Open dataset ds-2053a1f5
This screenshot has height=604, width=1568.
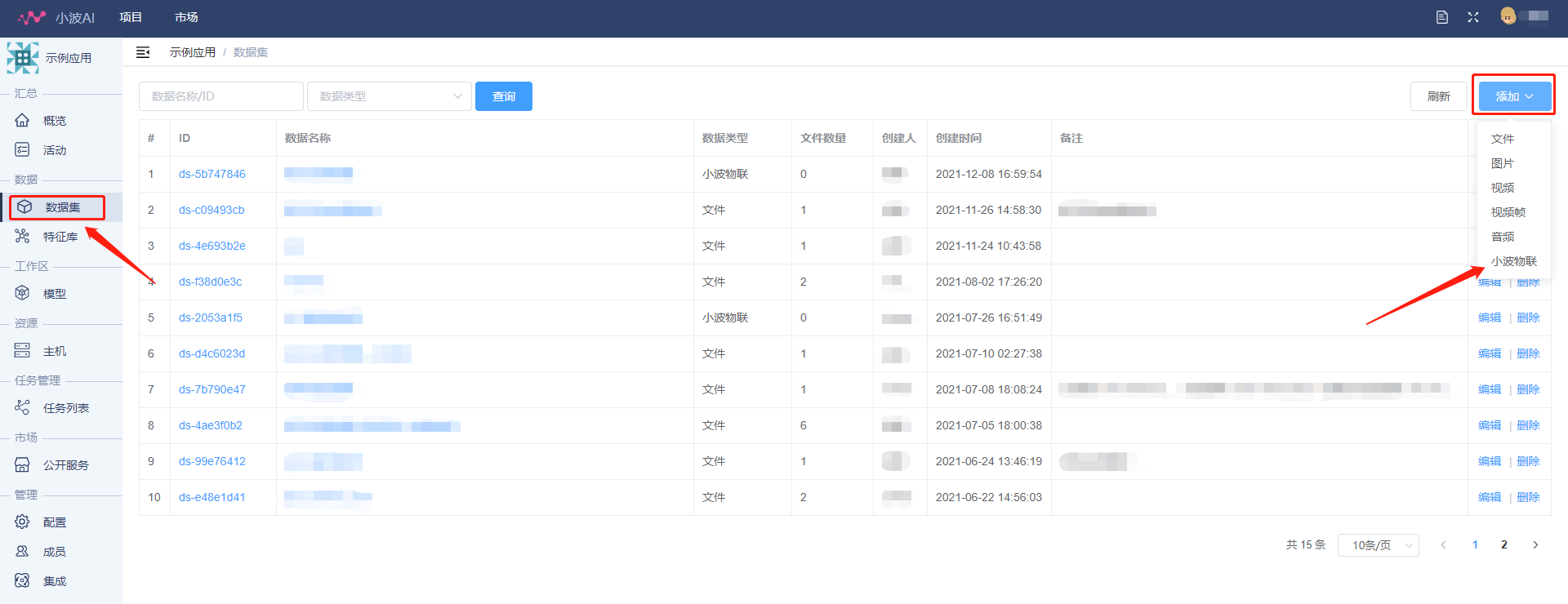(x=211, y=318)
